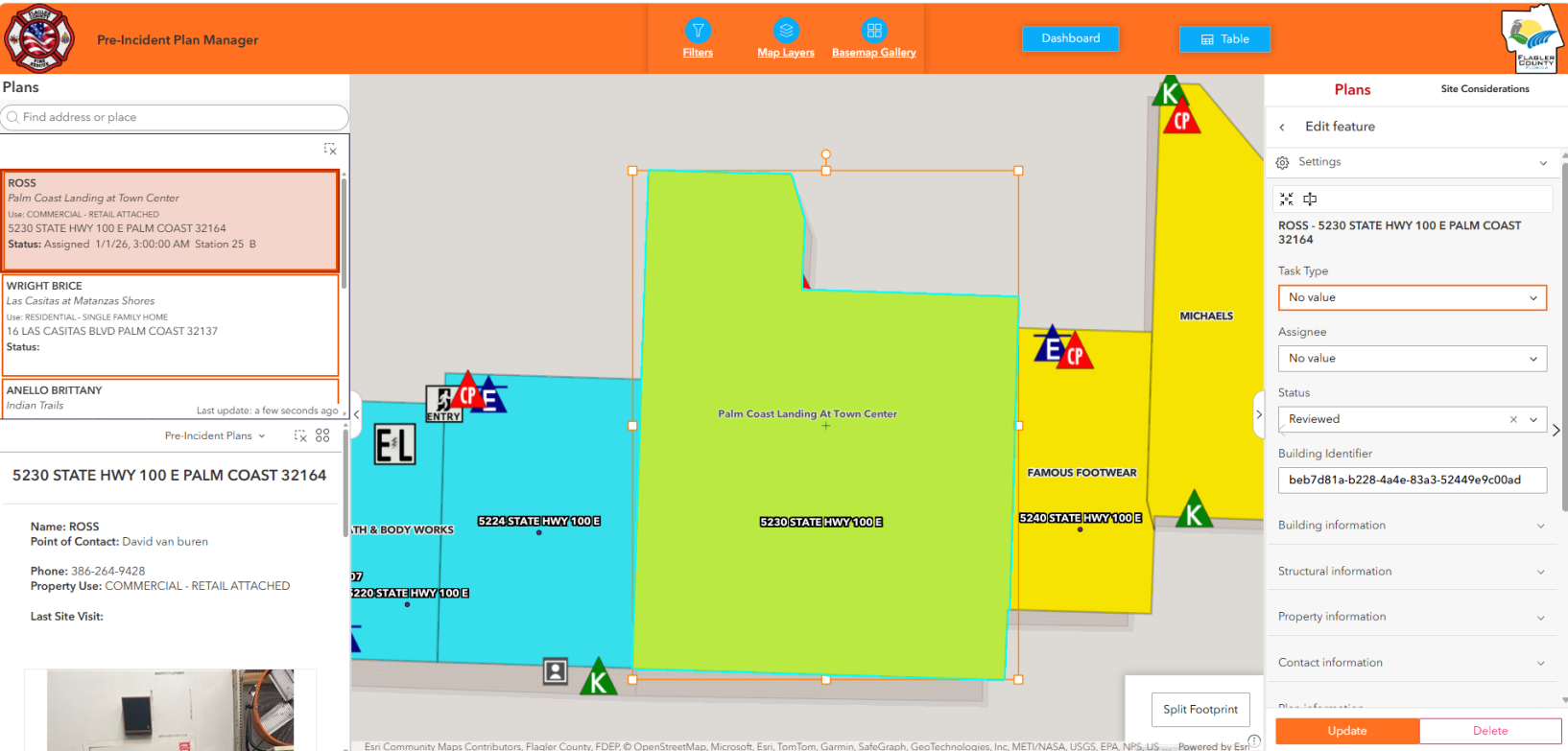The width and height of the screenshot is (1568, 751).
Task: Open the Map Layers panel
Action: pyautogui.click(x=786, y=38)
